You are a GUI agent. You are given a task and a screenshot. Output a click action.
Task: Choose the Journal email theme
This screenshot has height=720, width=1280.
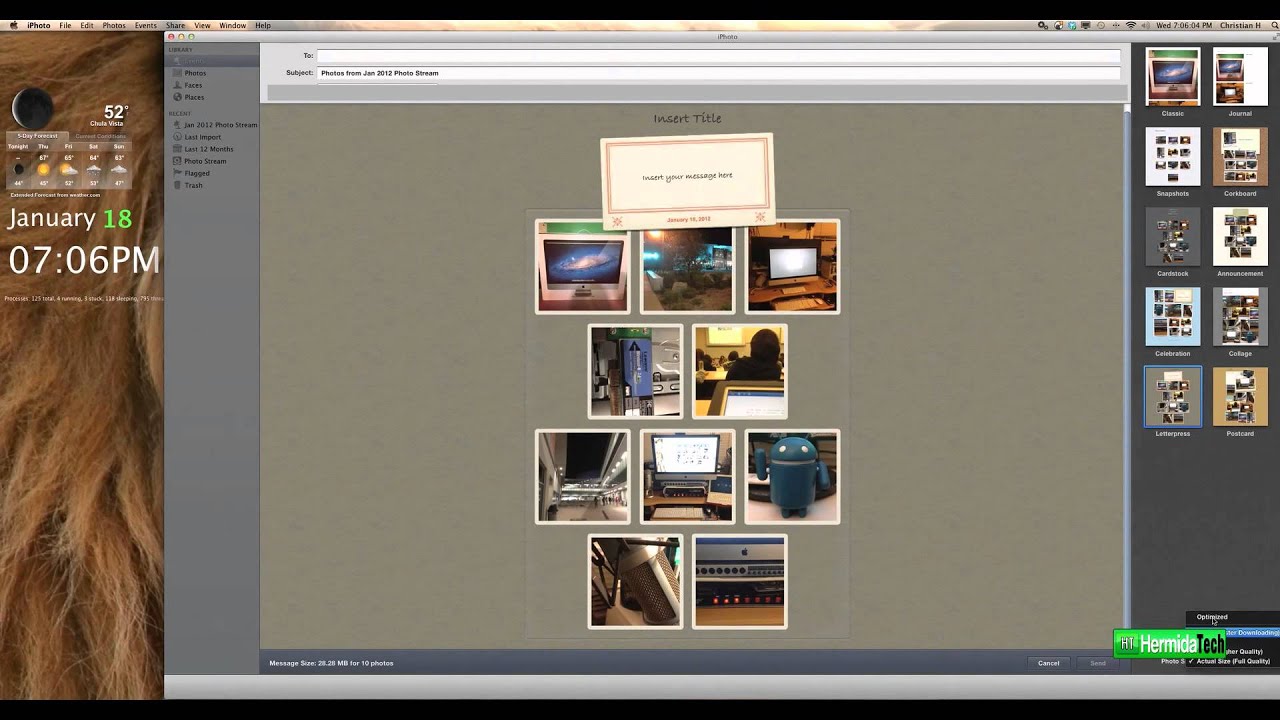(x=1240, y=77)
